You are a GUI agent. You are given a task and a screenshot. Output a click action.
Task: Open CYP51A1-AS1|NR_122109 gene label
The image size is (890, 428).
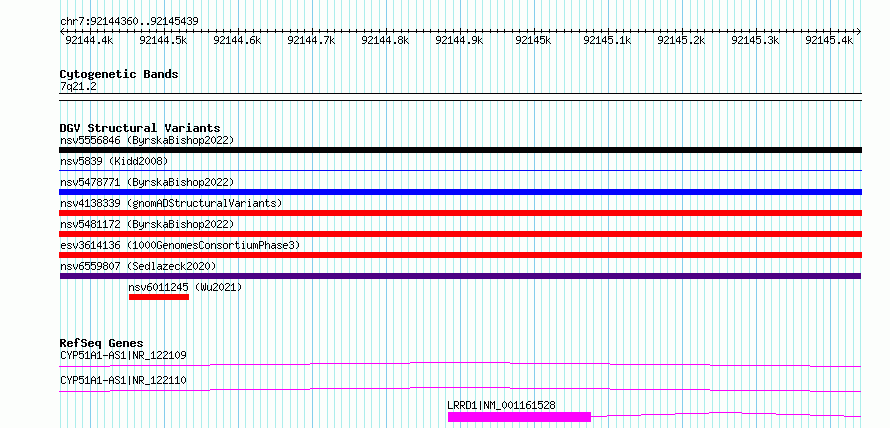tap(123, 355)
